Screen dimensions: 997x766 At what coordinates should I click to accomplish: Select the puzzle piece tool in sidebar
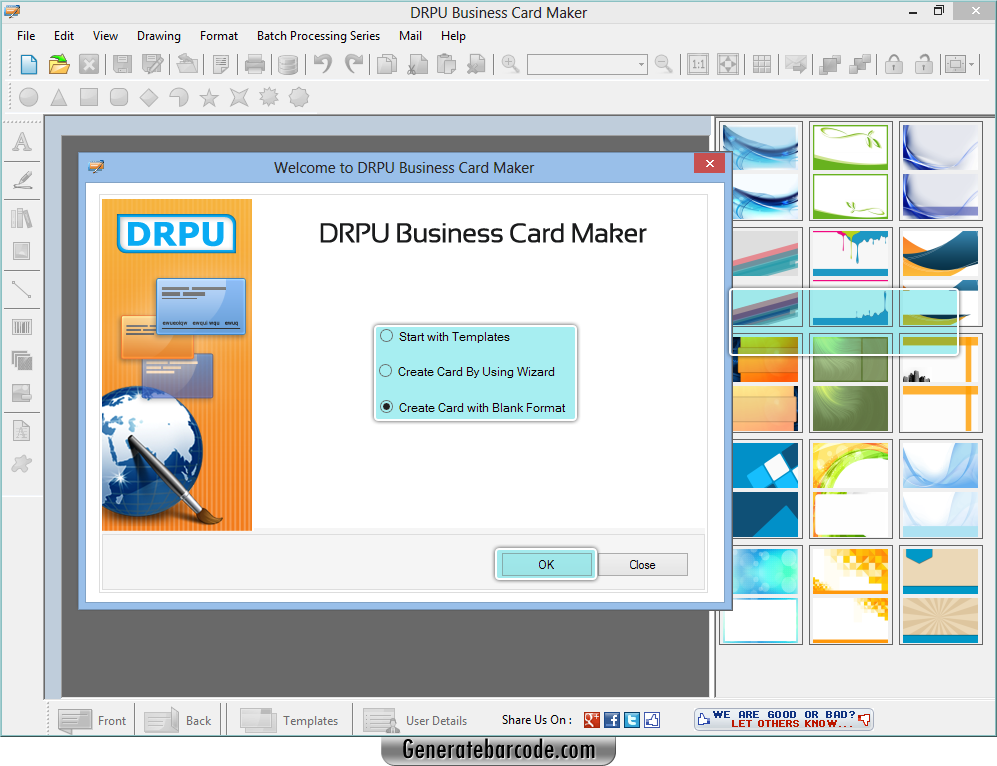(x=22, y=464)
